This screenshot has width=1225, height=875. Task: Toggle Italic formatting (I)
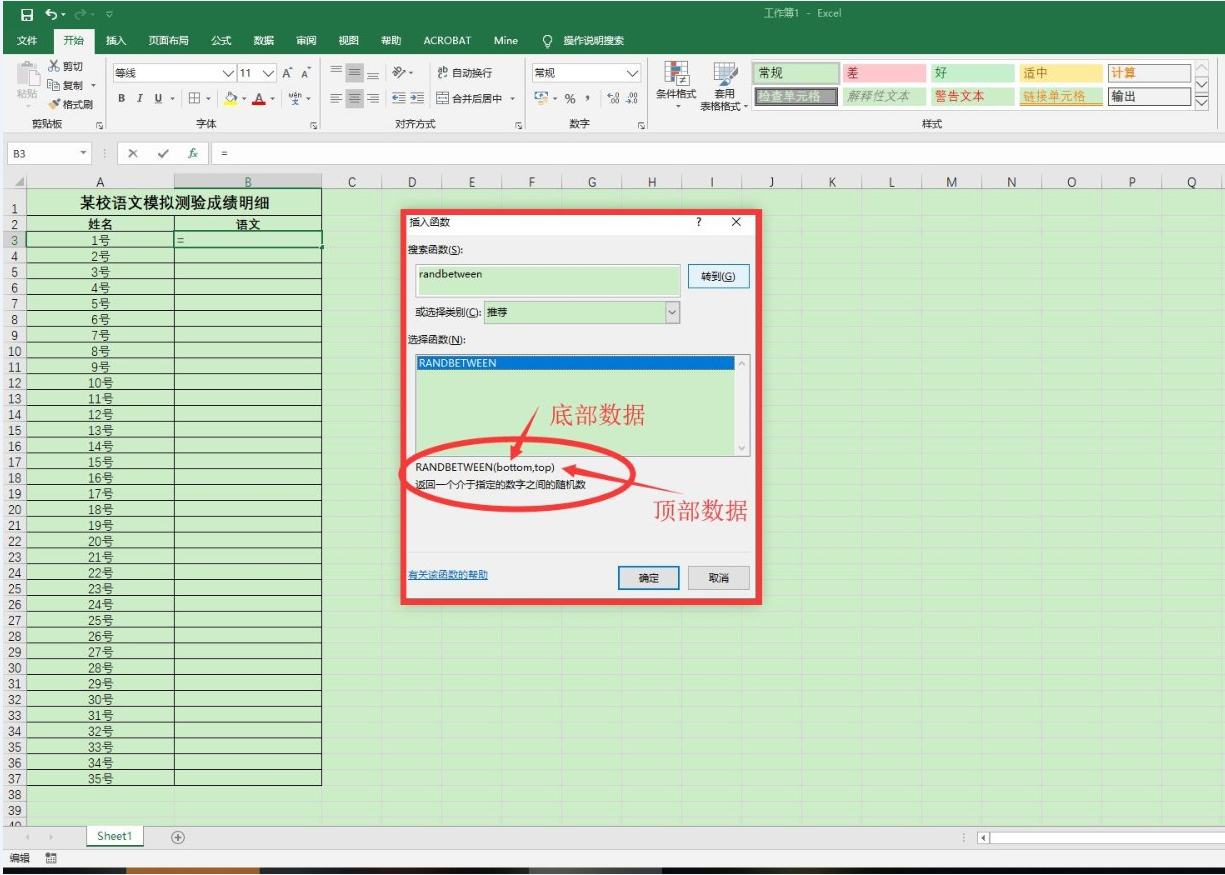140,98
